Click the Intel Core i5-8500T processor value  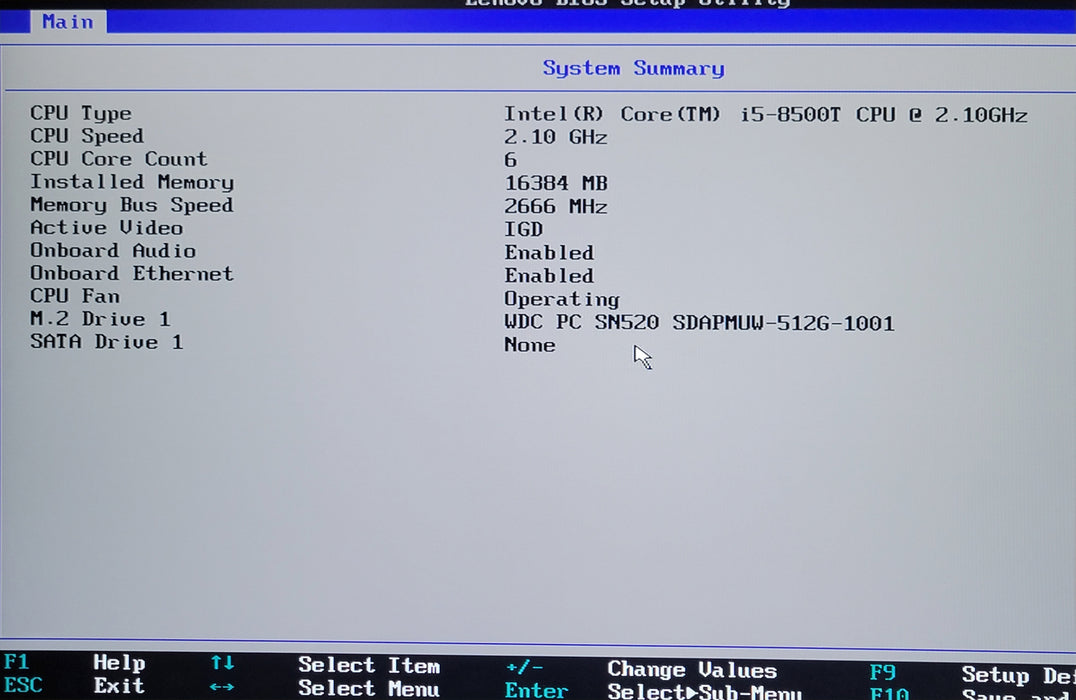[x=766, y=115]
